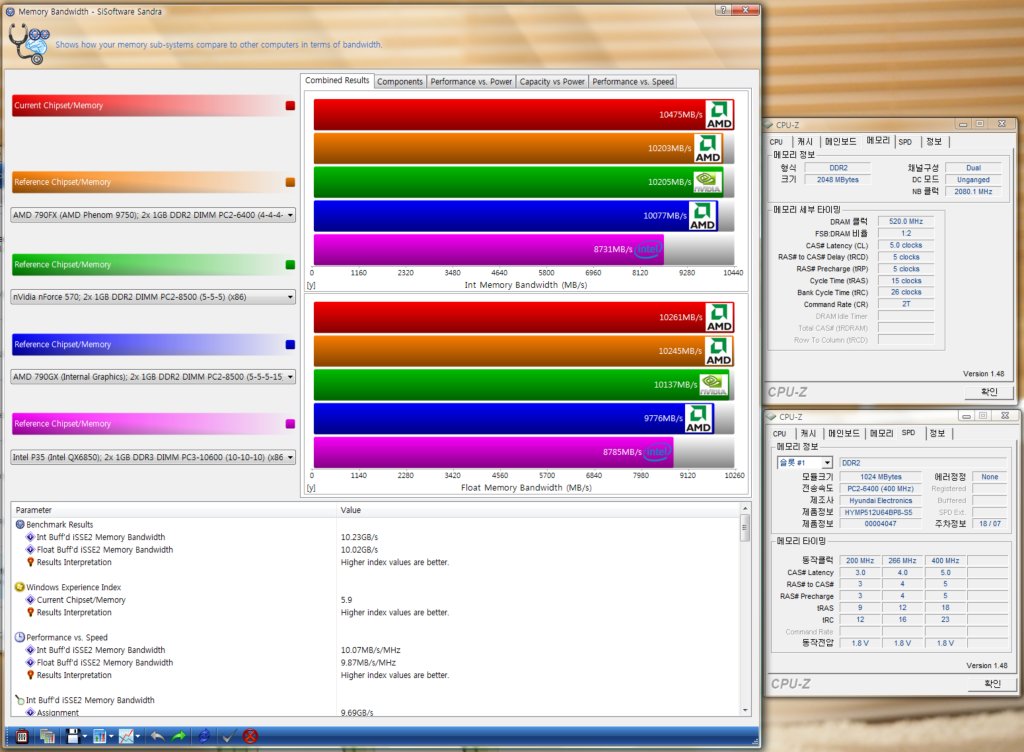Click 확인 in the CPU-Z slot #1 window

pos(992,683)
